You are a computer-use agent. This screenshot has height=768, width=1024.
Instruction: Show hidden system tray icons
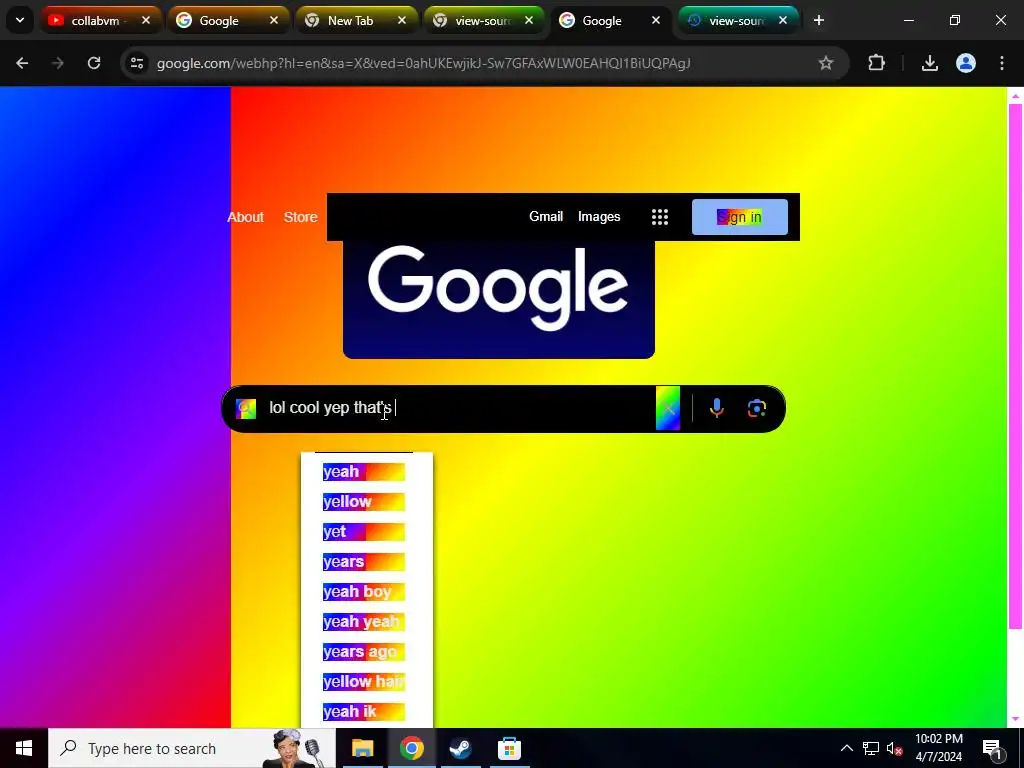click(846, 748)
